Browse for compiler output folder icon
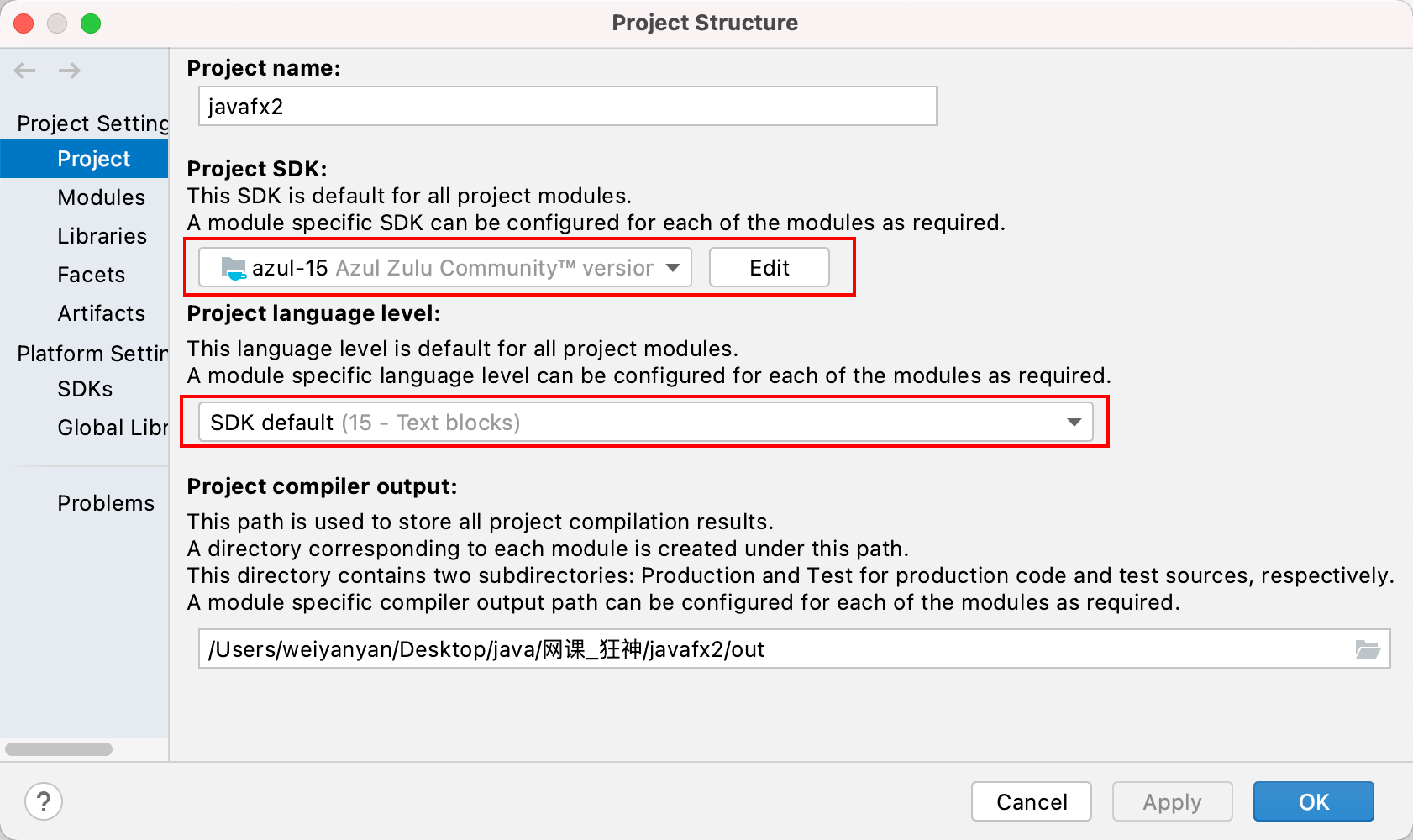 coord(1367,649)
